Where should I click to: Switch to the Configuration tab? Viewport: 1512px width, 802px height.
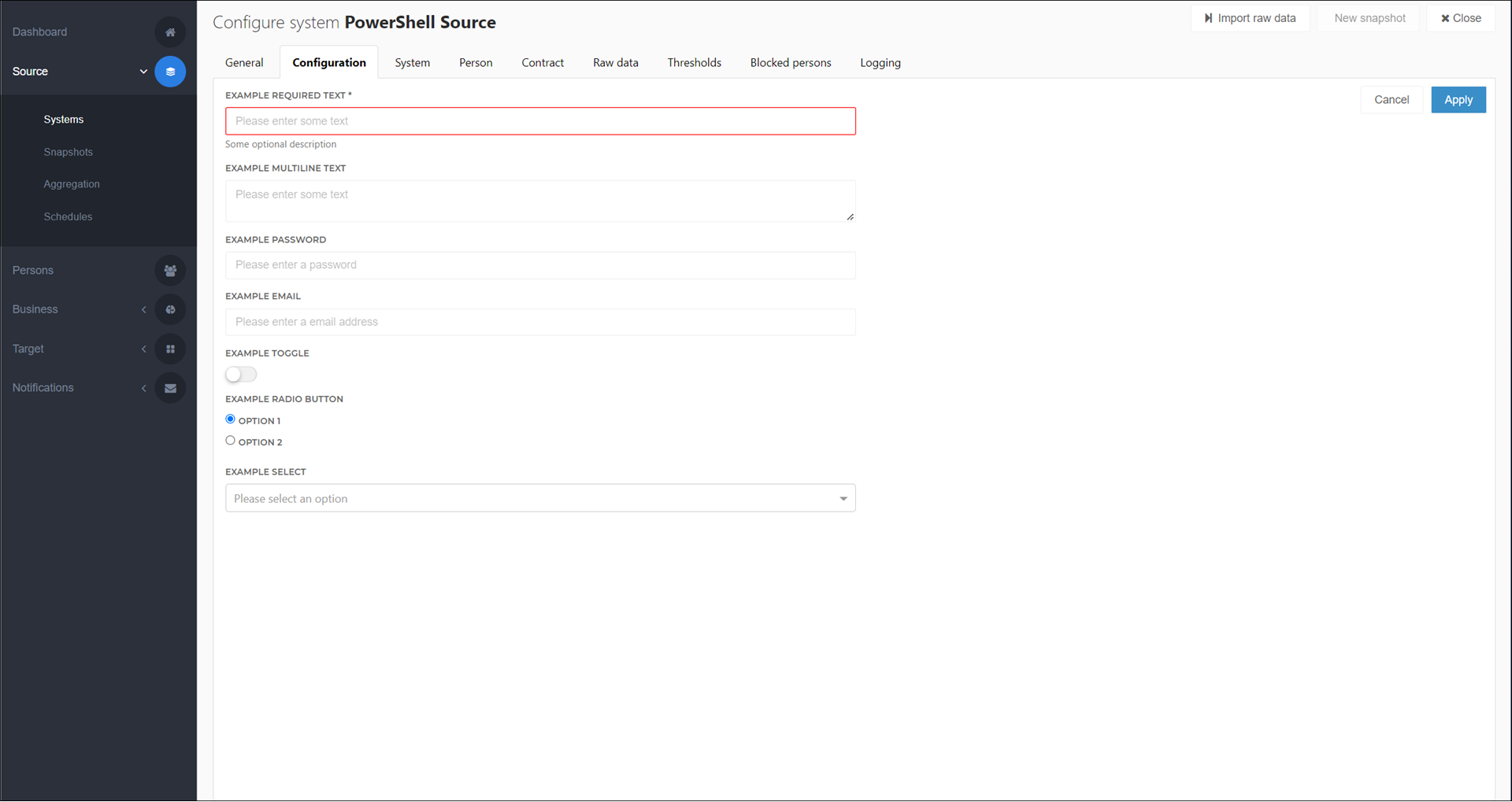pos(329,63)
